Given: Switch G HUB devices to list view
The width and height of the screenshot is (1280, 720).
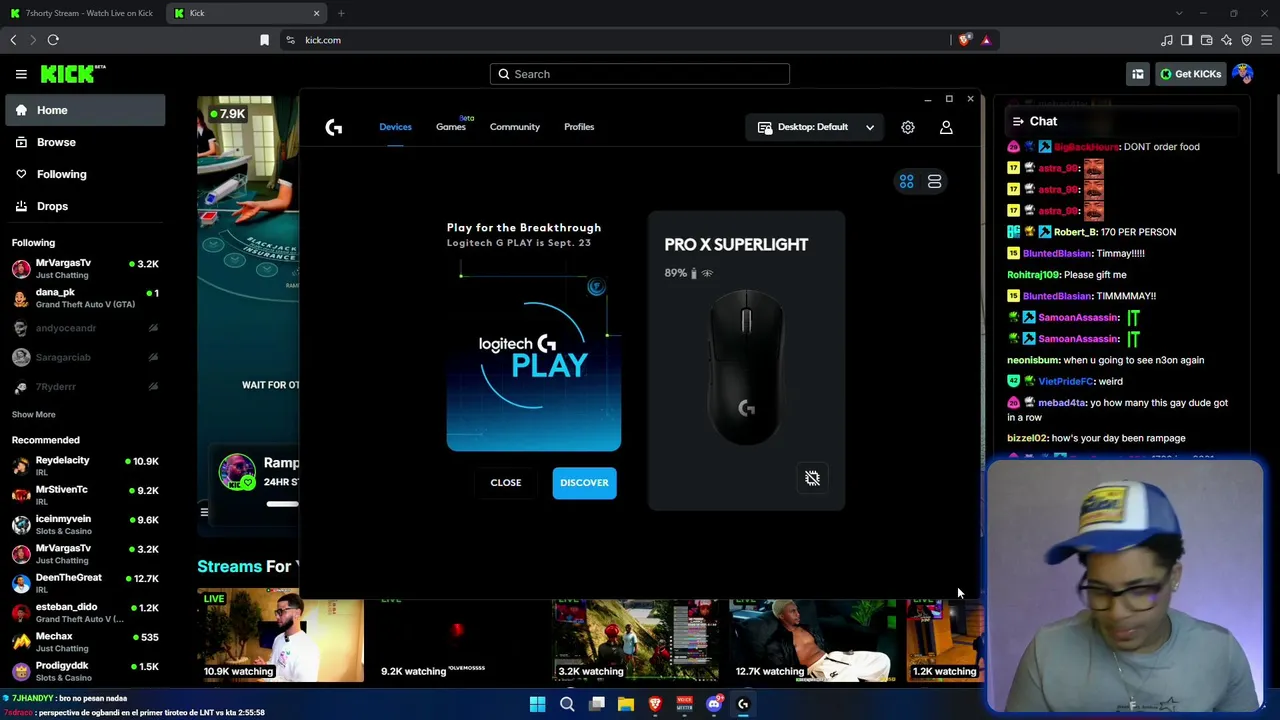Looking at the screenshot, I should (934, 182).
